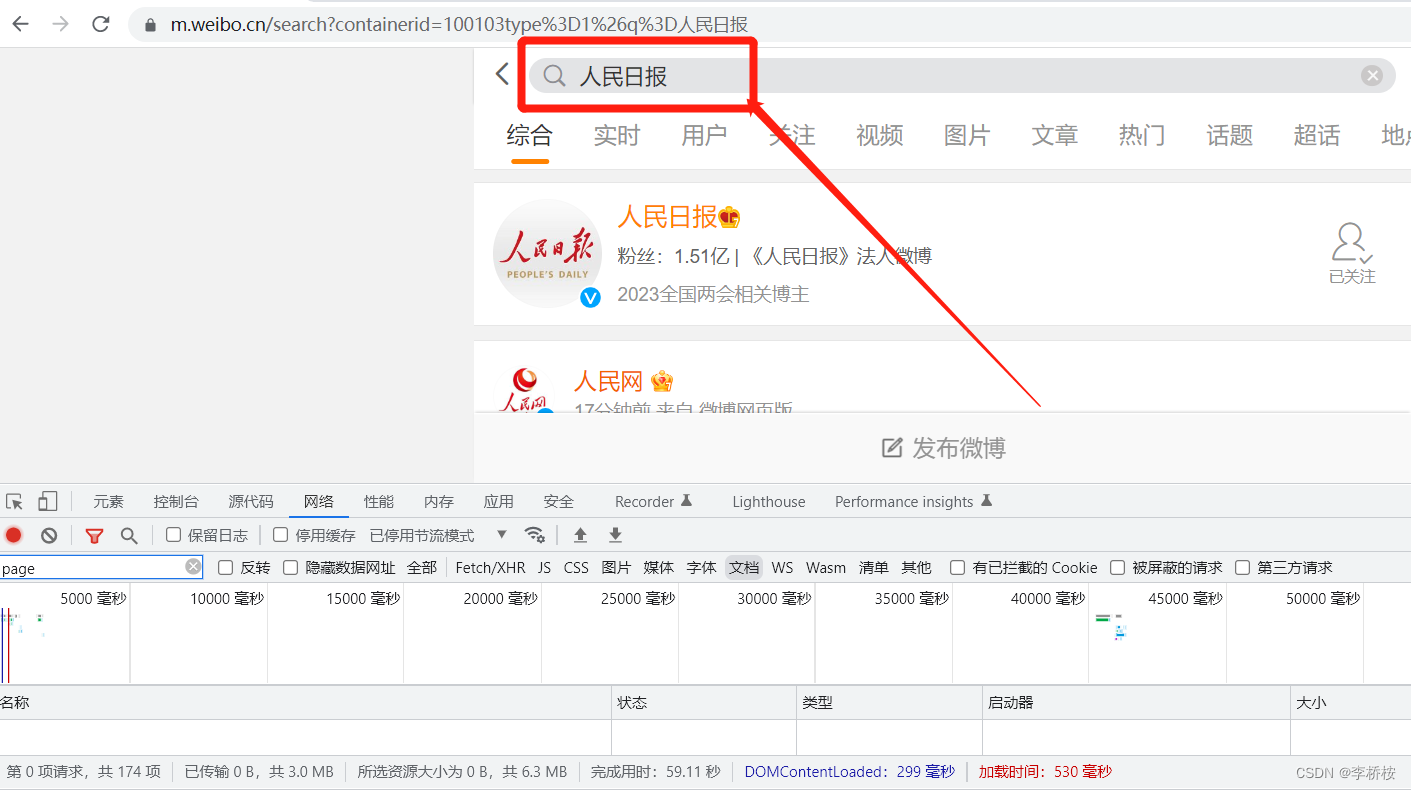Image resolution: width=1411 pixels, height=790 pixels.
Task: Select the 文章 search results tab
Action: click(1055, 136)
